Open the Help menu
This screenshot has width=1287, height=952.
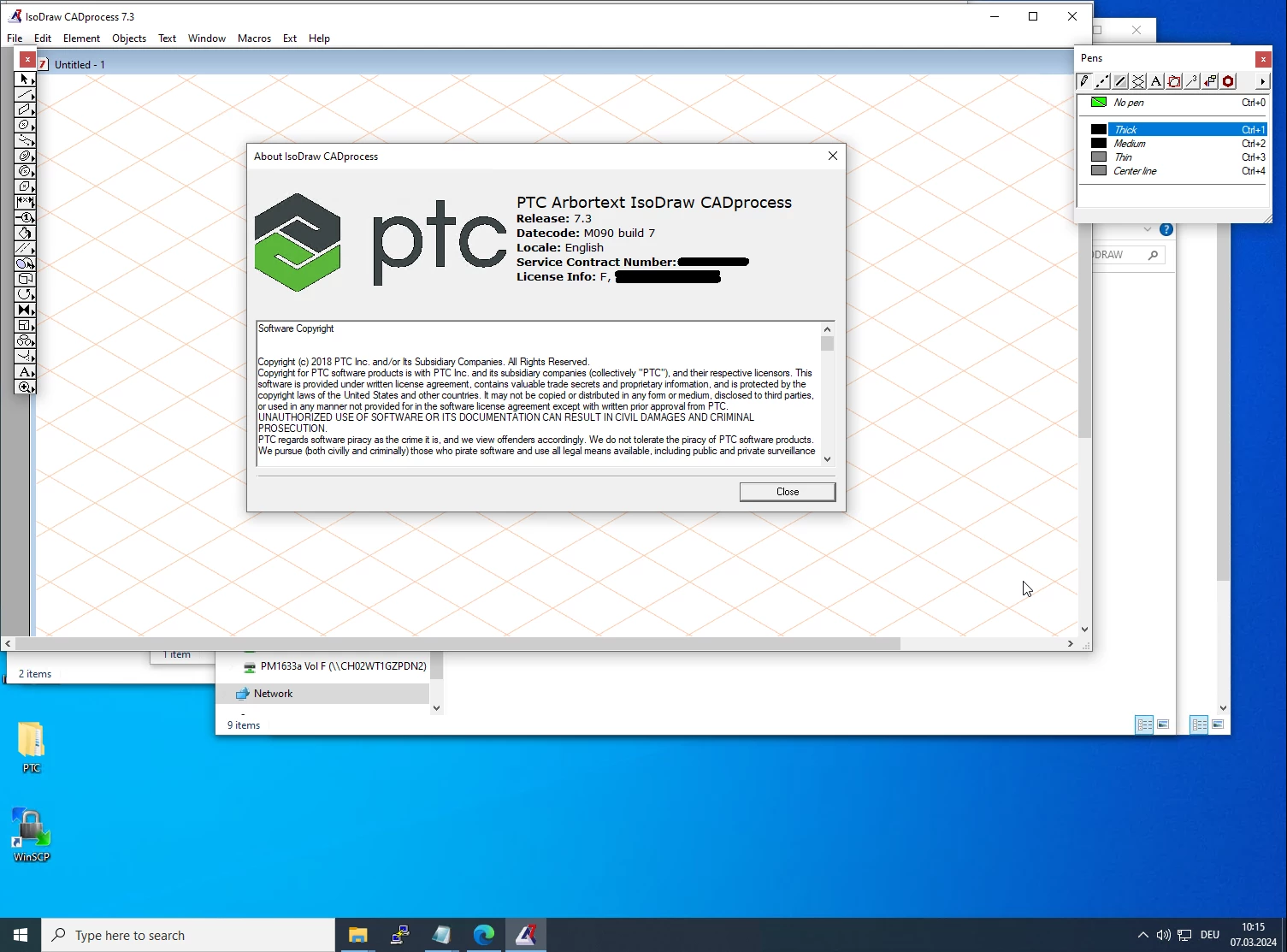[x=319, y=38]
